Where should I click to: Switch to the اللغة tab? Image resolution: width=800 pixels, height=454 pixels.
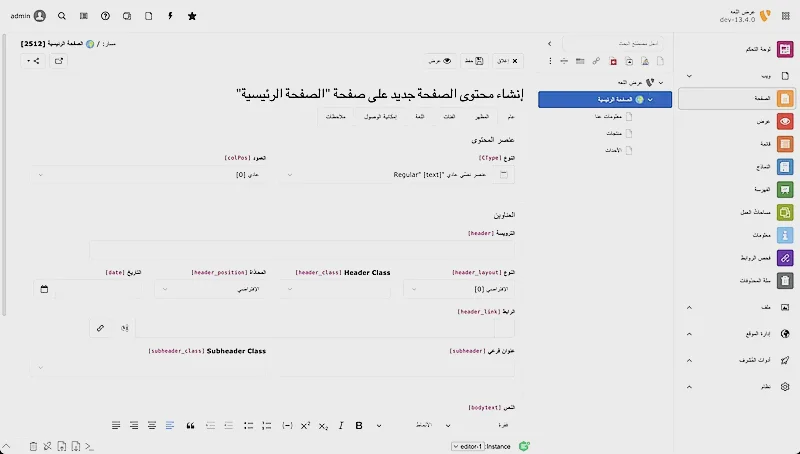419,117
